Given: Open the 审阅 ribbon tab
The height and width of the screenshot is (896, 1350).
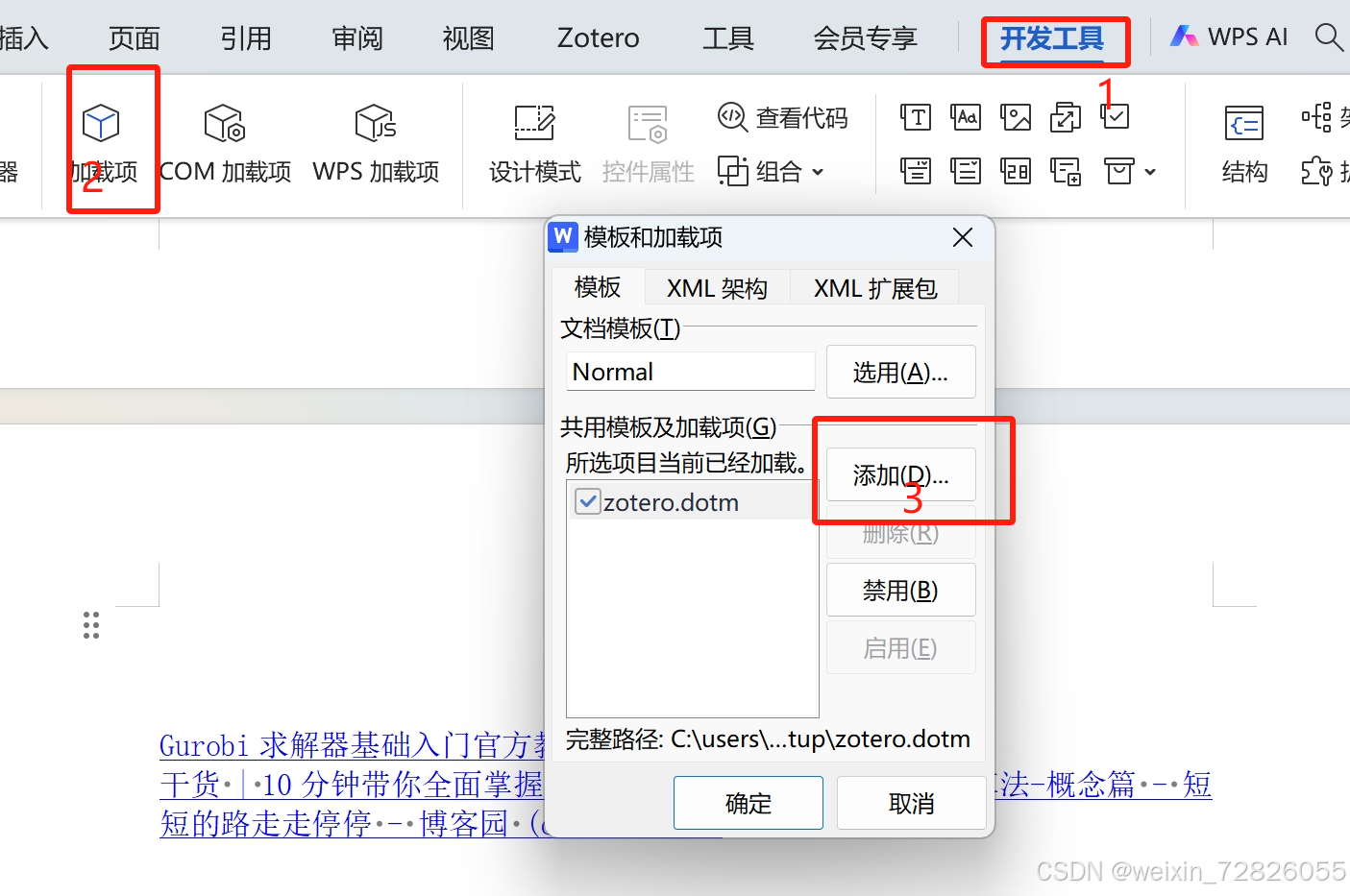Looking at the screenshot, I should 357,38.
